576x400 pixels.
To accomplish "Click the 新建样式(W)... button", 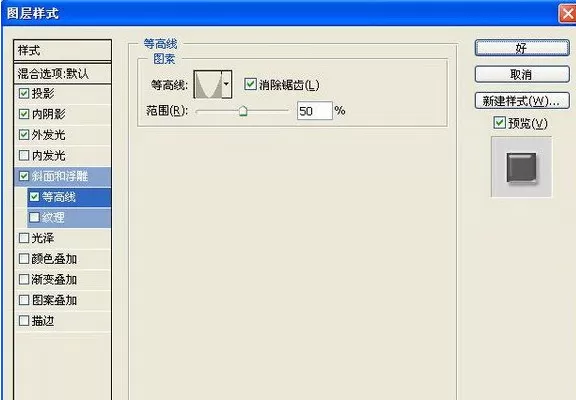I will (x=522, y=101).
